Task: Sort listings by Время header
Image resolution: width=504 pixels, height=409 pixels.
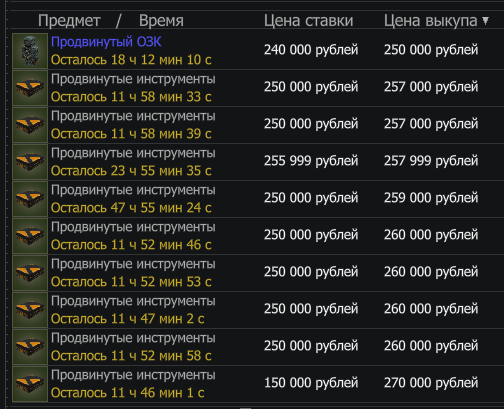Action: [x=161, y=21]
